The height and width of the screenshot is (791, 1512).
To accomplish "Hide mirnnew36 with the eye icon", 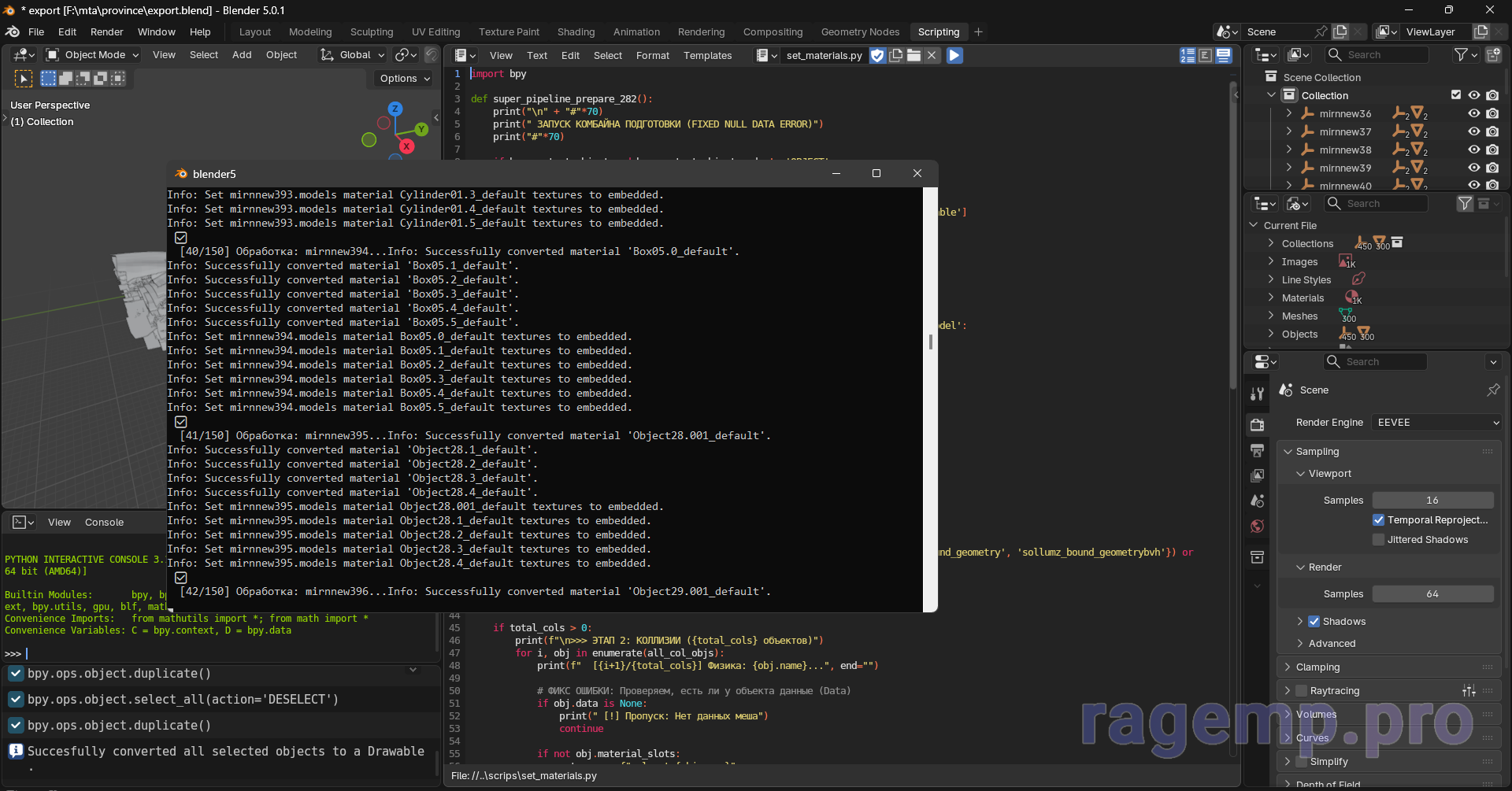I will [x=1473, y=114].
